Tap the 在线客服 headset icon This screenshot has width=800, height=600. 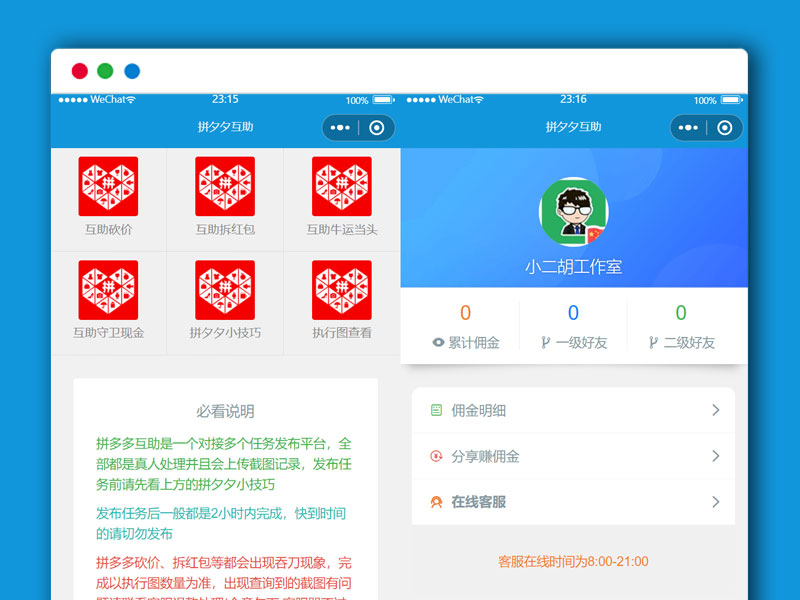coord(435,502)
